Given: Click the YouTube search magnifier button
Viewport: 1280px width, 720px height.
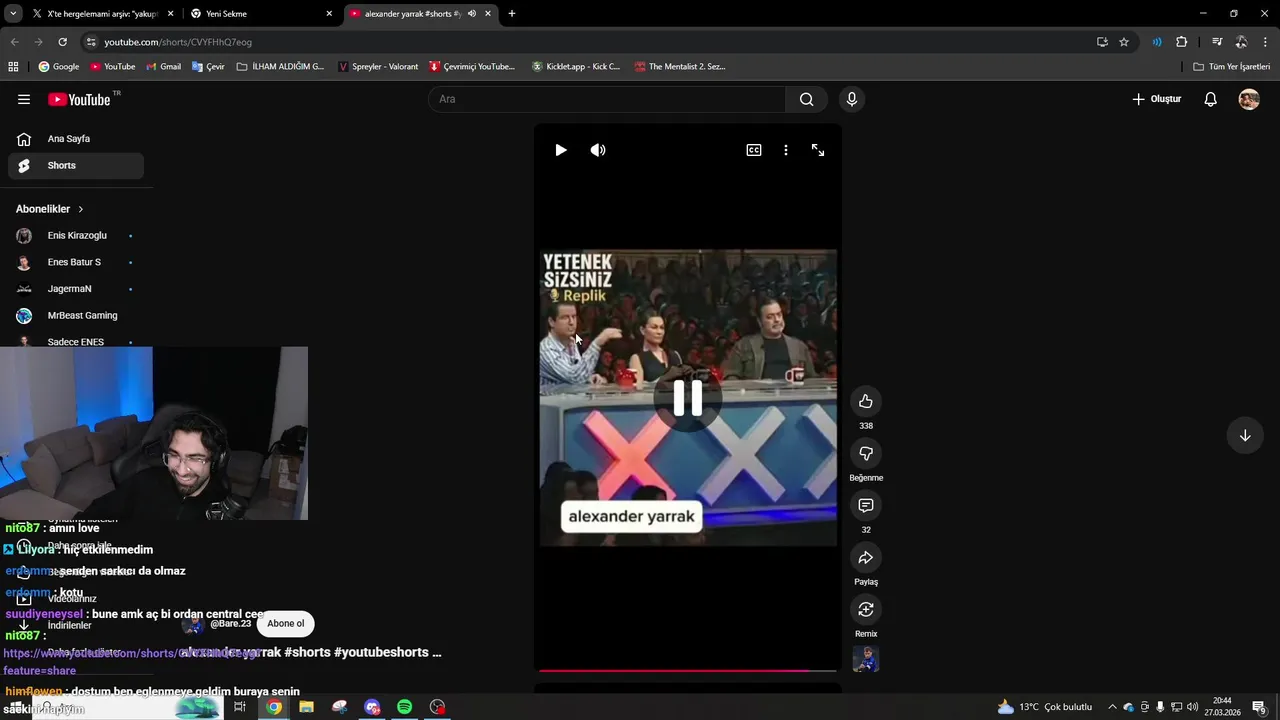Looking at the screenshot, I should tap(807, 99).
